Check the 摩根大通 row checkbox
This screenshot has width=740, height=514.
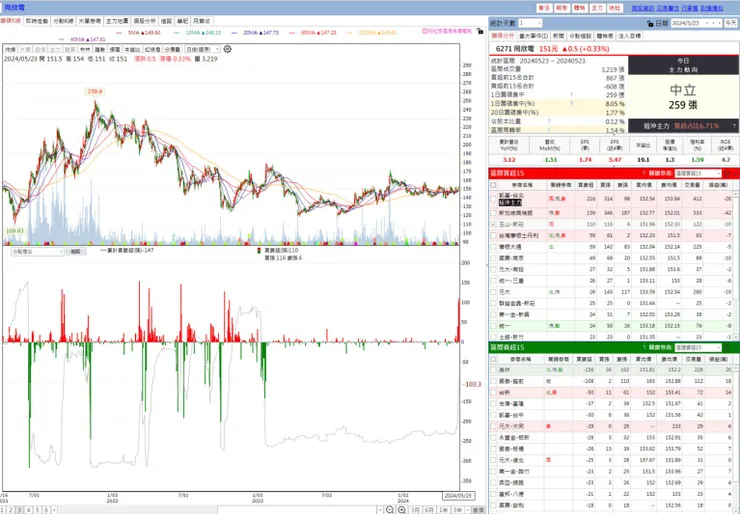[x=494, y=247]
